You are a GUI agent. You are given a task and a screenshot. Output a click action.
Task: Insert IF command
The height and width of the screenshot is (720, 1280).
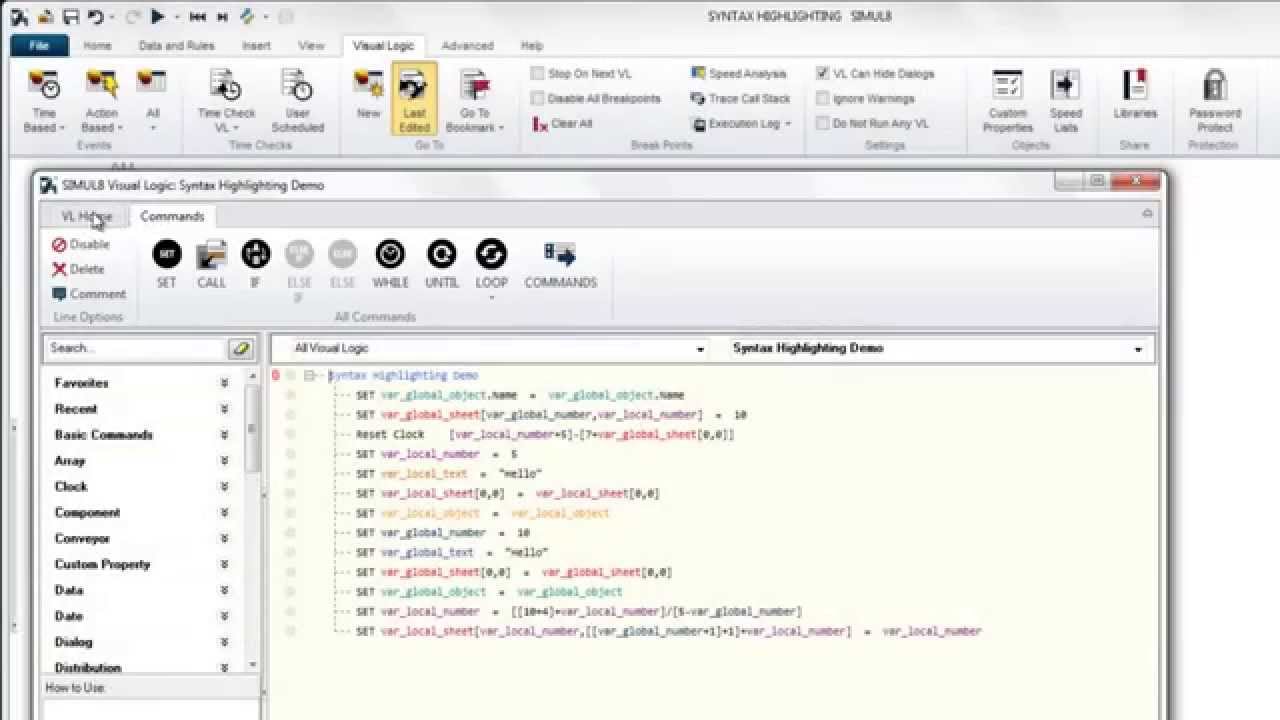click(x=255, y=265)
